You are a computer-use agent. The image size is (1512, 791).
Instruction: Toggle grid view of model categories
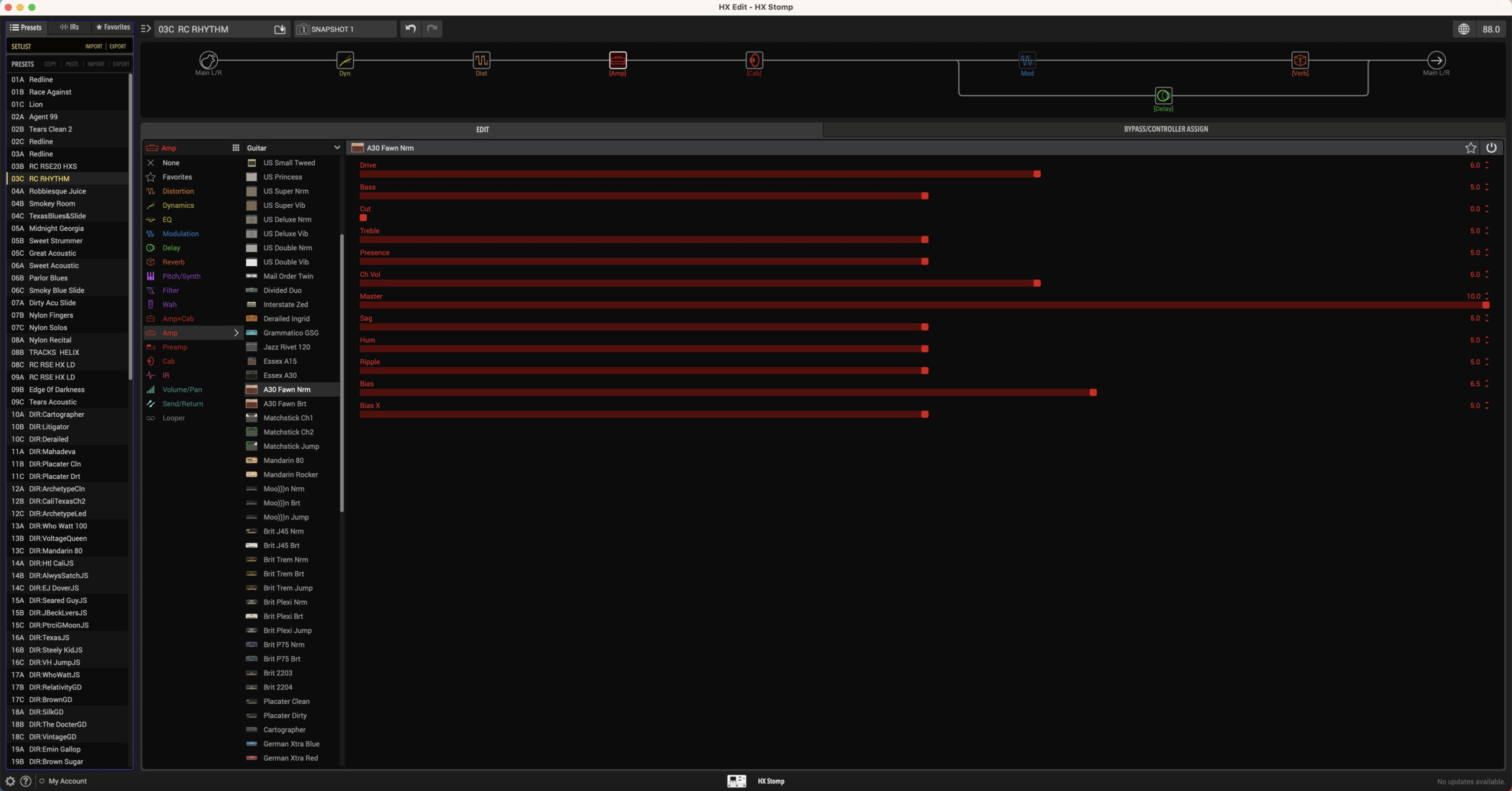pos(236,148)
